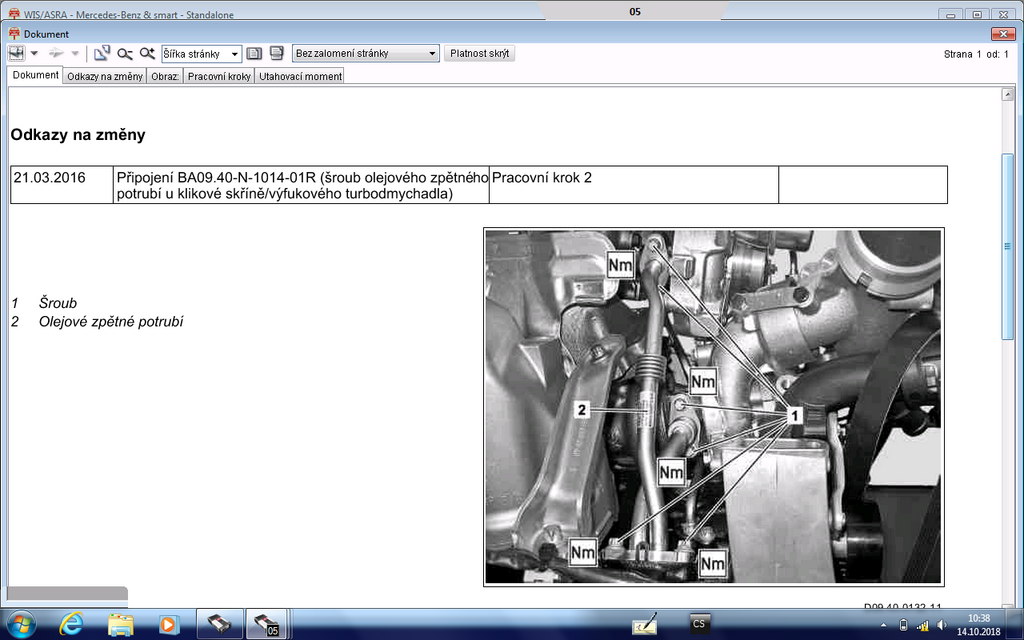This screenshot has width=1024, height=640.
Task: Click the top Nm label next to upper pipe bolt
Action: 620,265
